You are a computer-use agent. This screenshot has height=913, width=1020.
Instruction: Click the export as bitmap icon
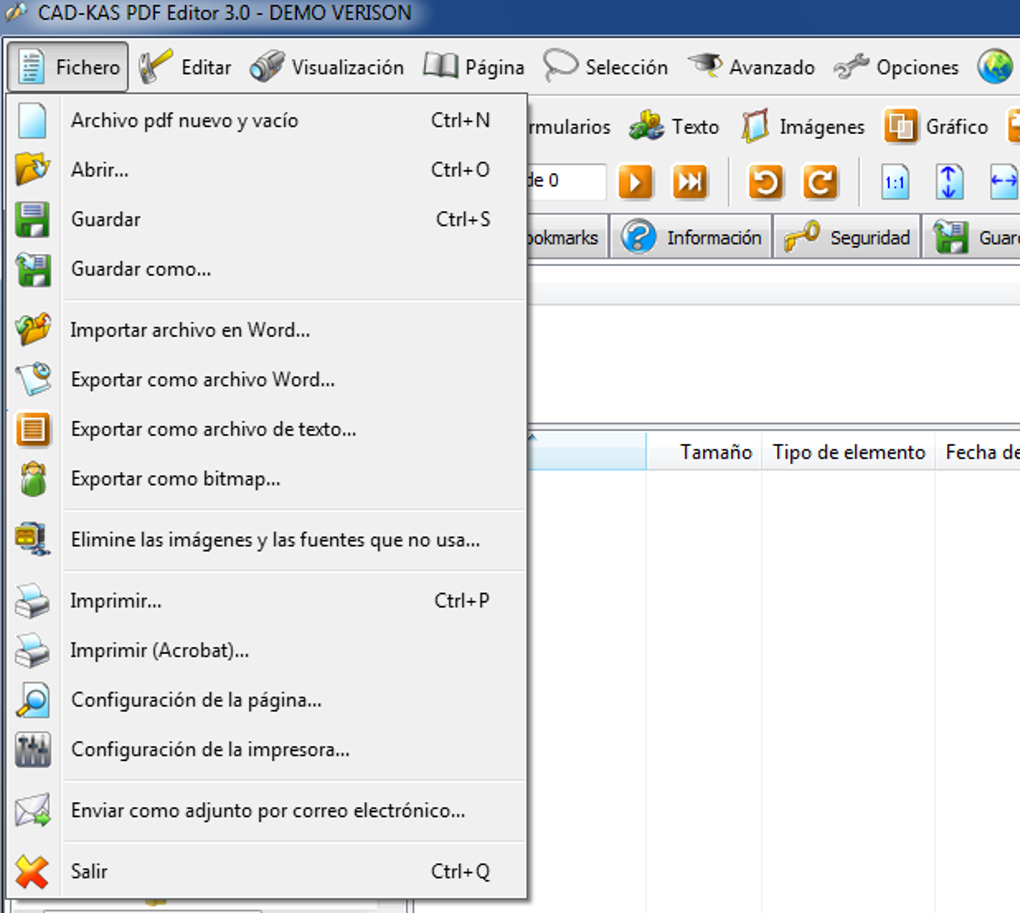(33, 479)
